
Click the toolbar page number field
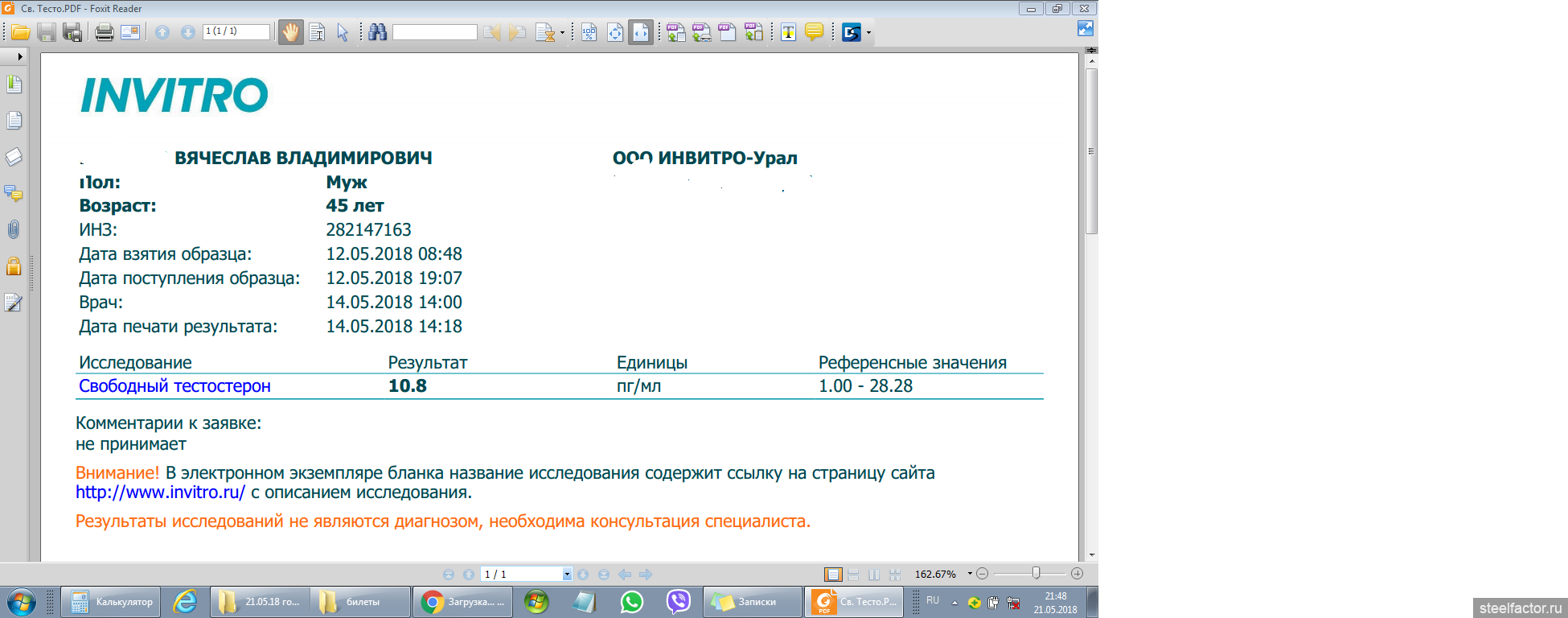tap(236, 31)
